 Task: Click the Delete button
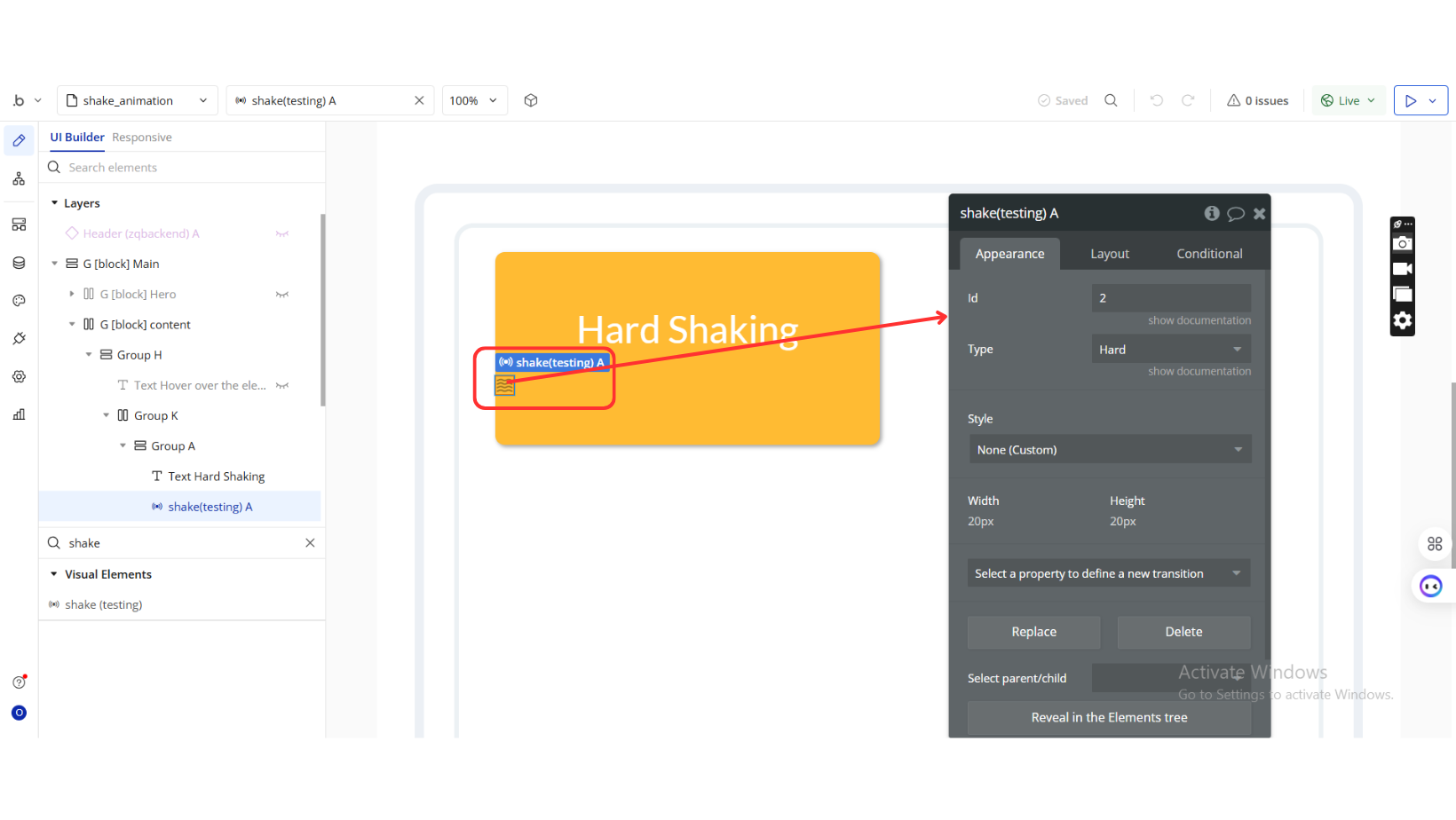coord(1183,632)
